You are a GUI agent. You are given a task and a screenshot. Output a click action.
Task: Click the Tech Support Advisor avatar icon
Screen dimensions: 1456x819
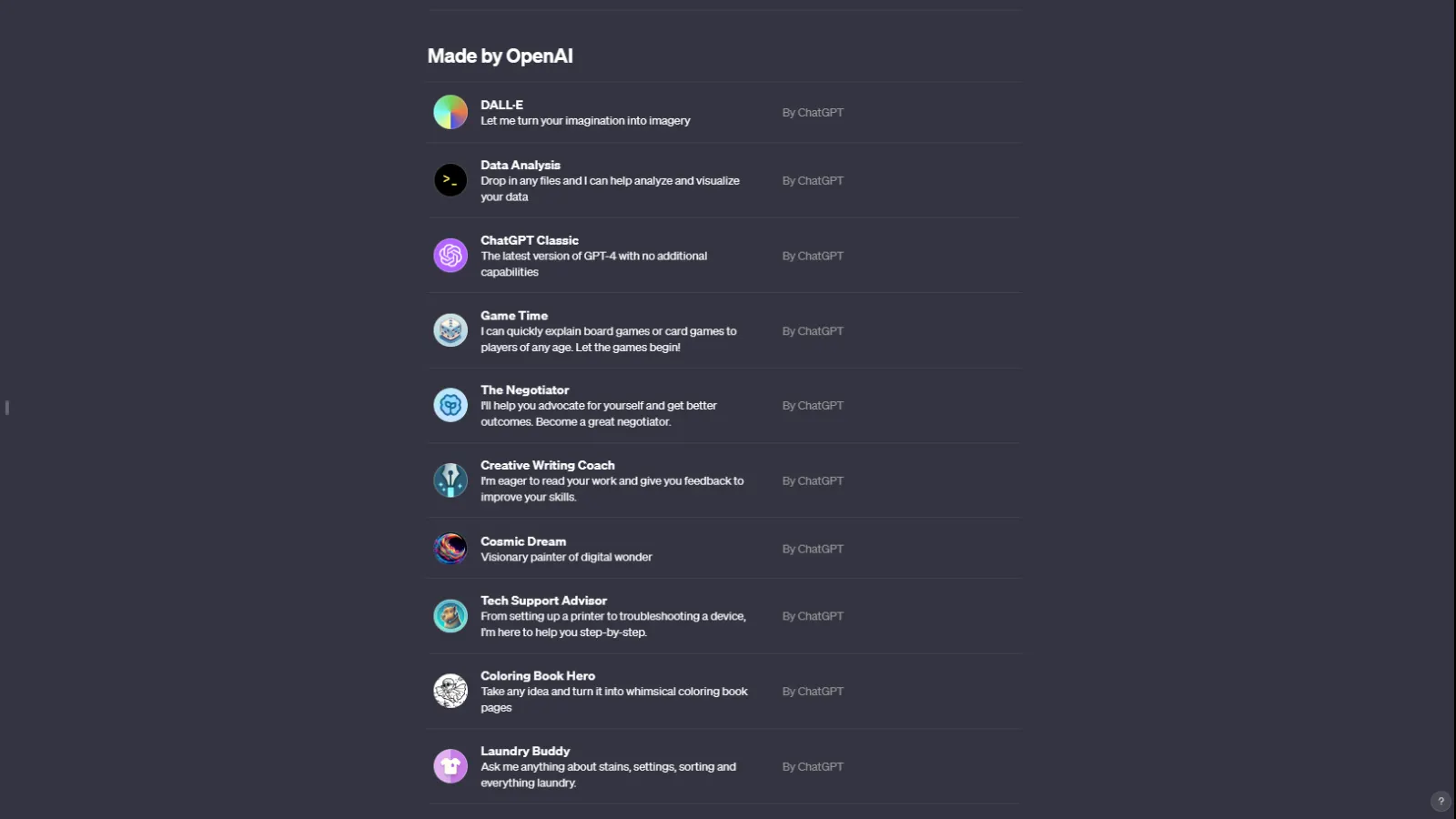(450, 616)
